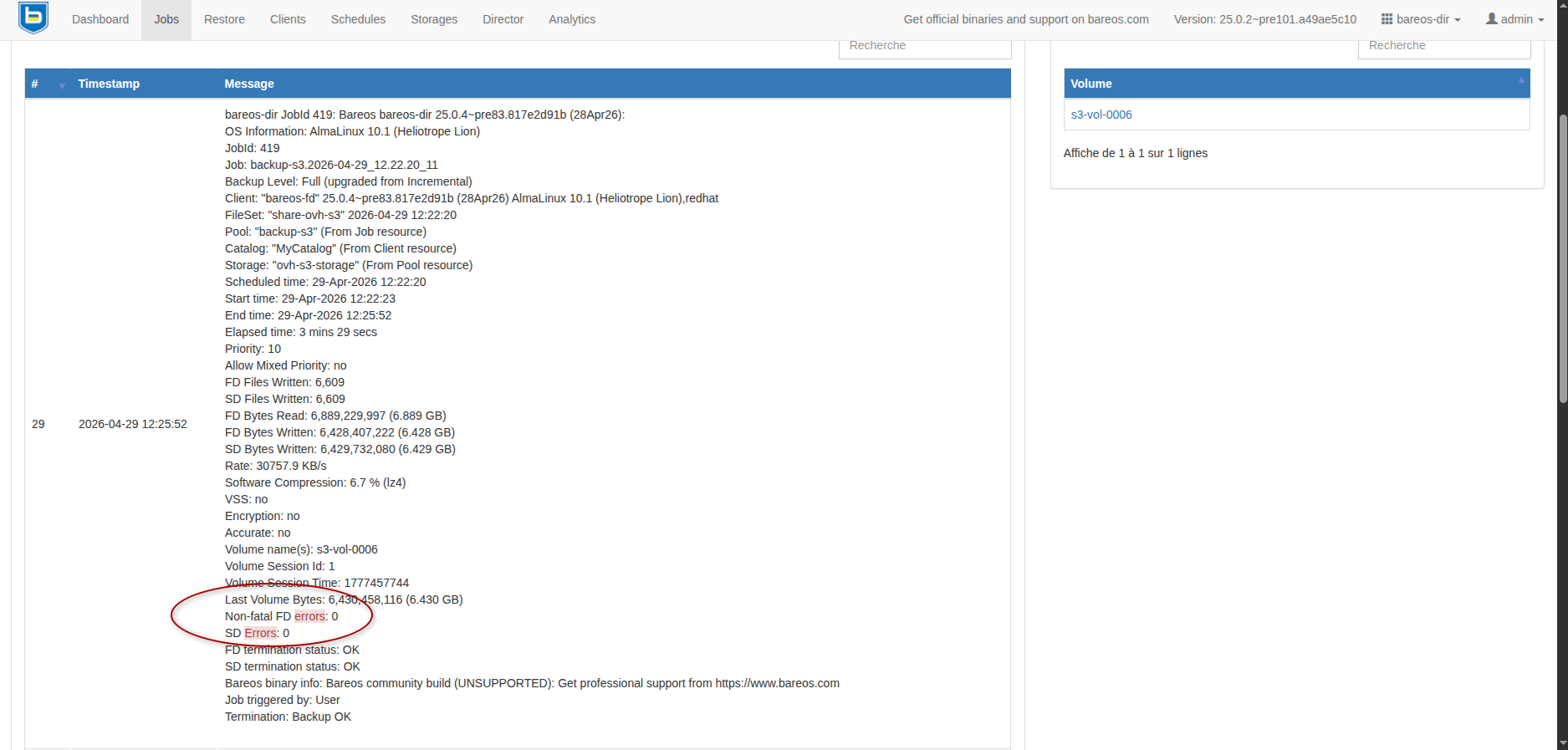Open the Director page
The height and width of the screenshot is (750, 1568).
click(503, 19)
